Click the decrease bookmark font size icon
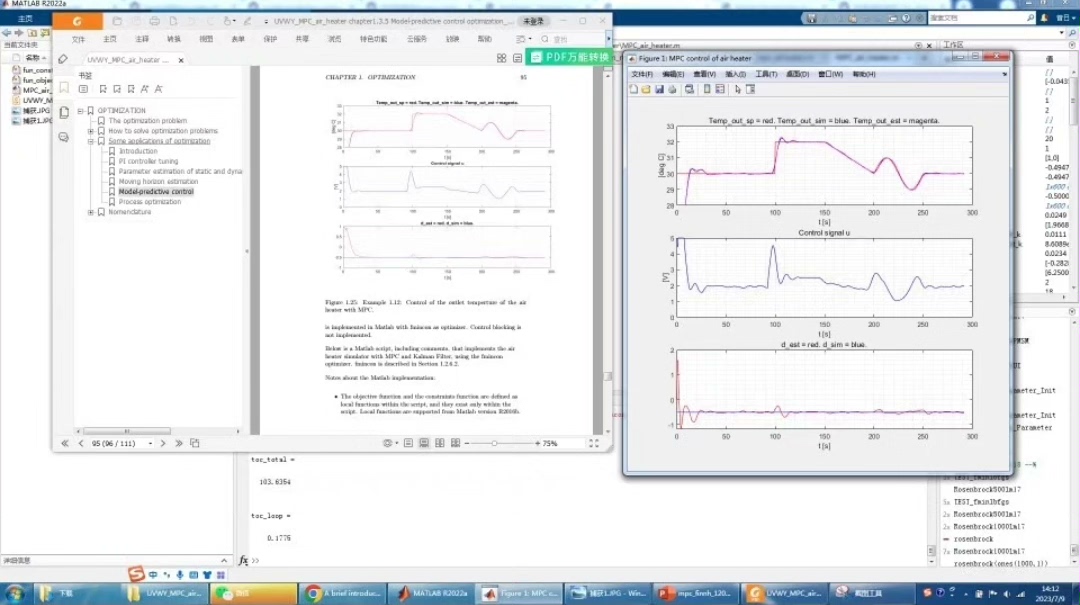Image resolution: width=1080 pixels, height=605 pixels. tap(158, 89)
